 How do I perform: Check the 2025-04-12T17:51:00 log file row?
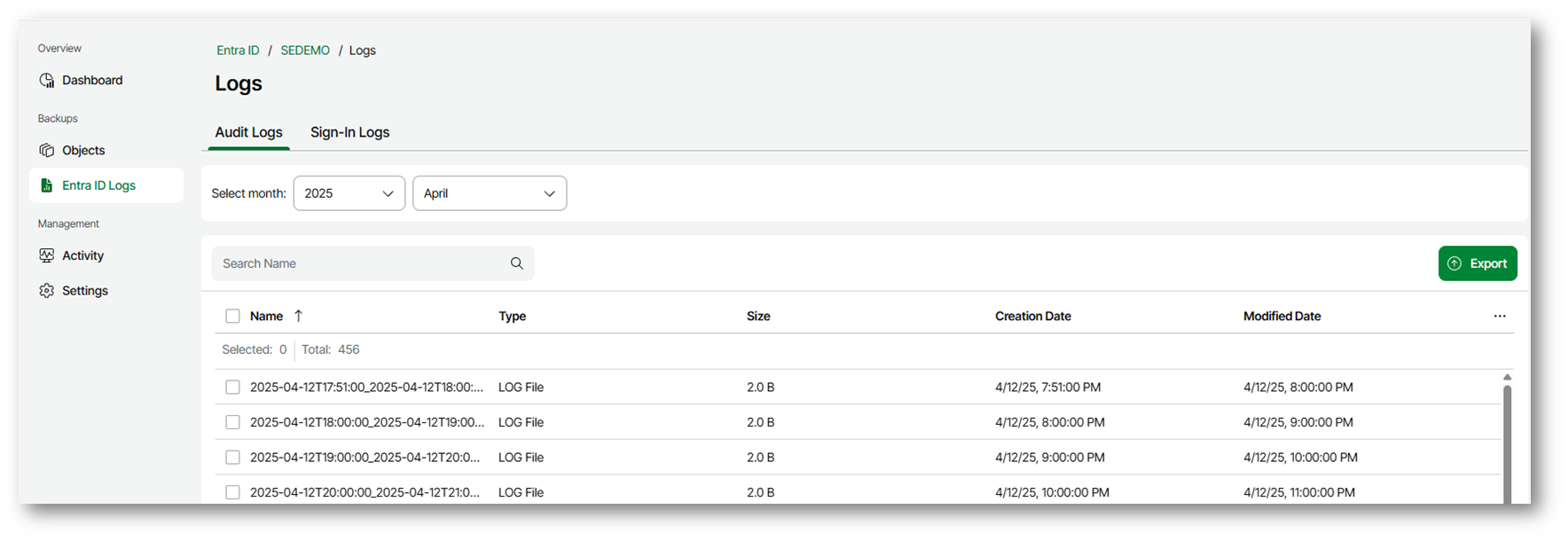pos(232,387)
